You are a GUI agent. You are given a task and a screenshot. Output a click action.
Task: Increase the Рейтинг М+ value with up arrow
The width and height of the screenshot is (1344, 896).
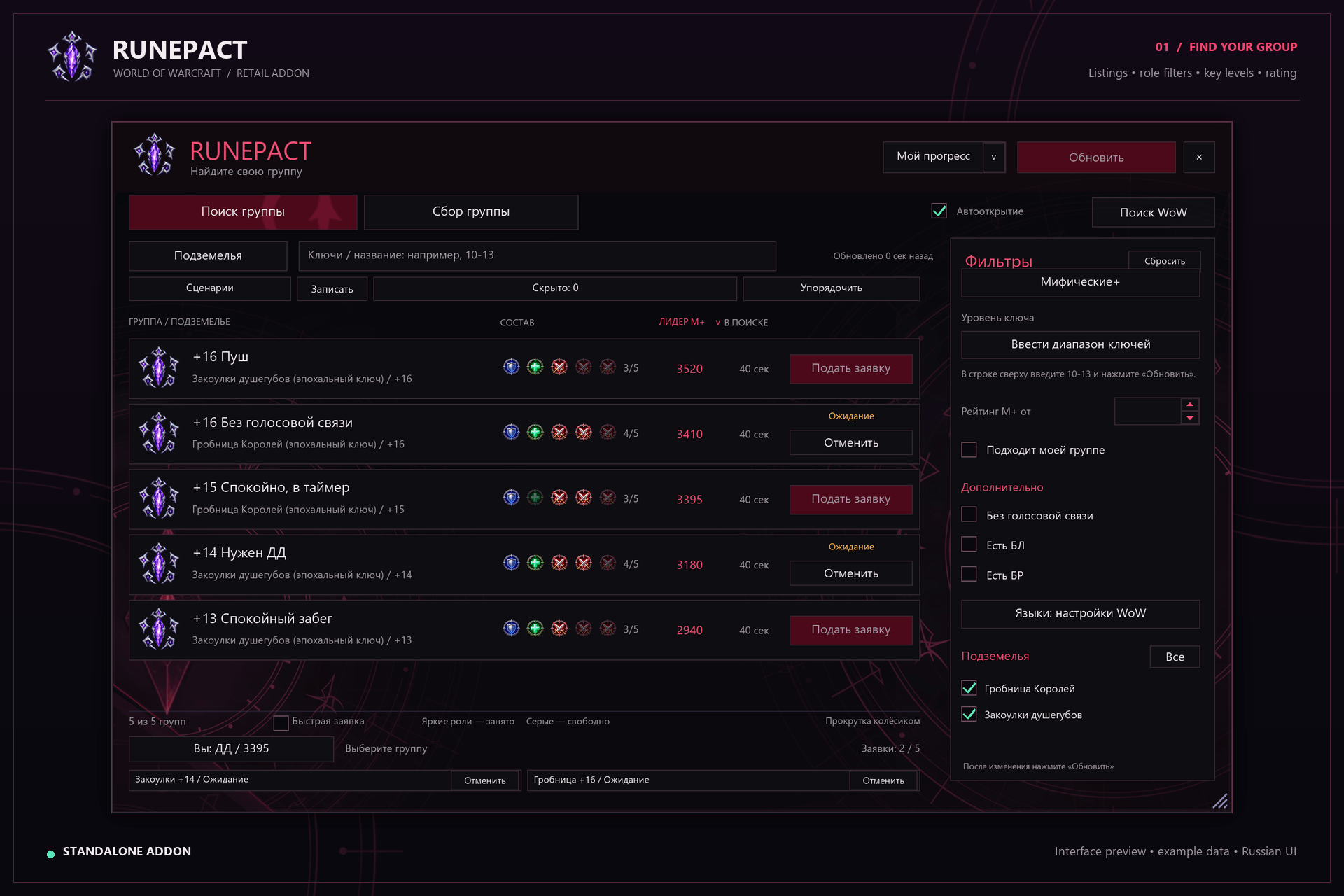pyautogui.click(x=1190, y=405)
